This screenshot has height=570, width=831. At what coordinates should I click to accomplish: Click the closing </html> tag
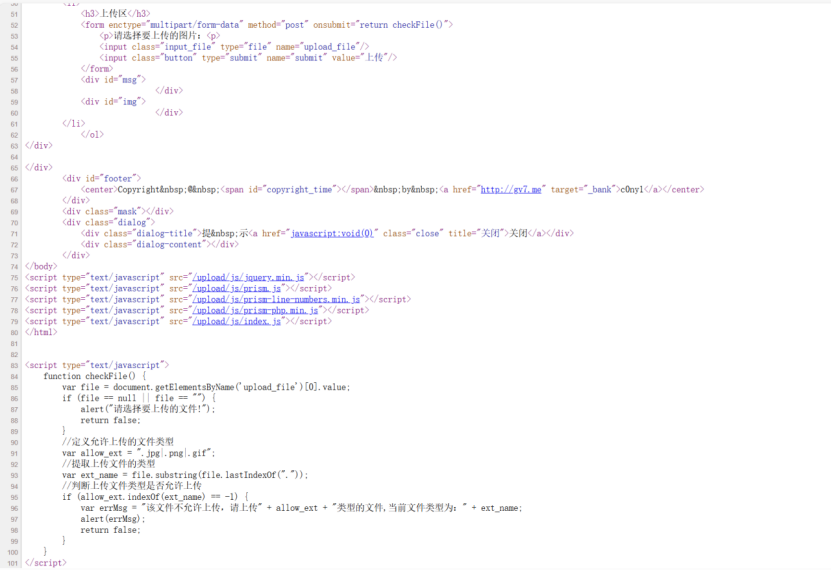click(x=41, y=333)
